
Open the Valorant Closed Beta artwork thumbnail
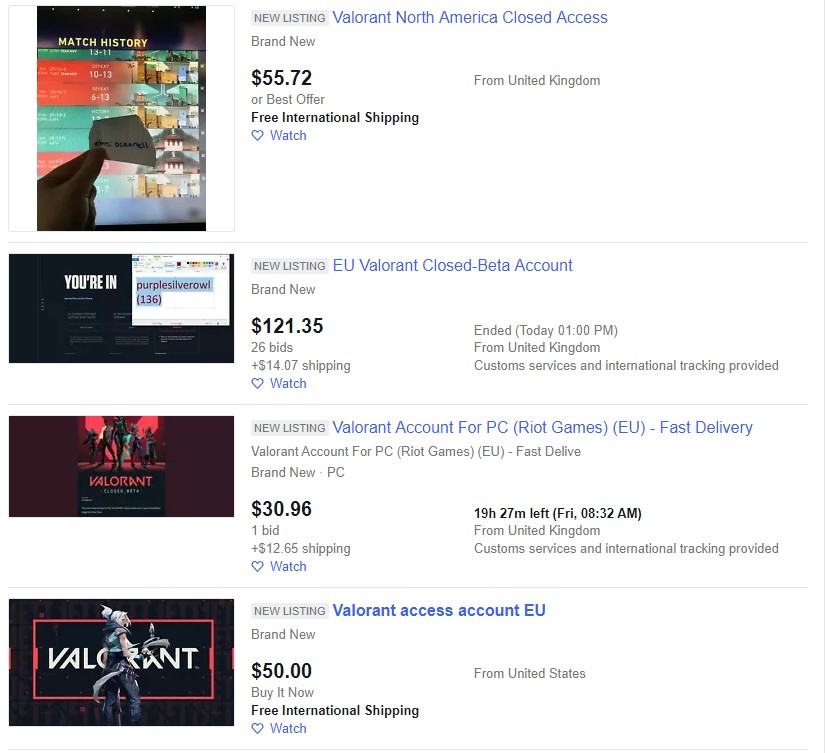point(122,466)
